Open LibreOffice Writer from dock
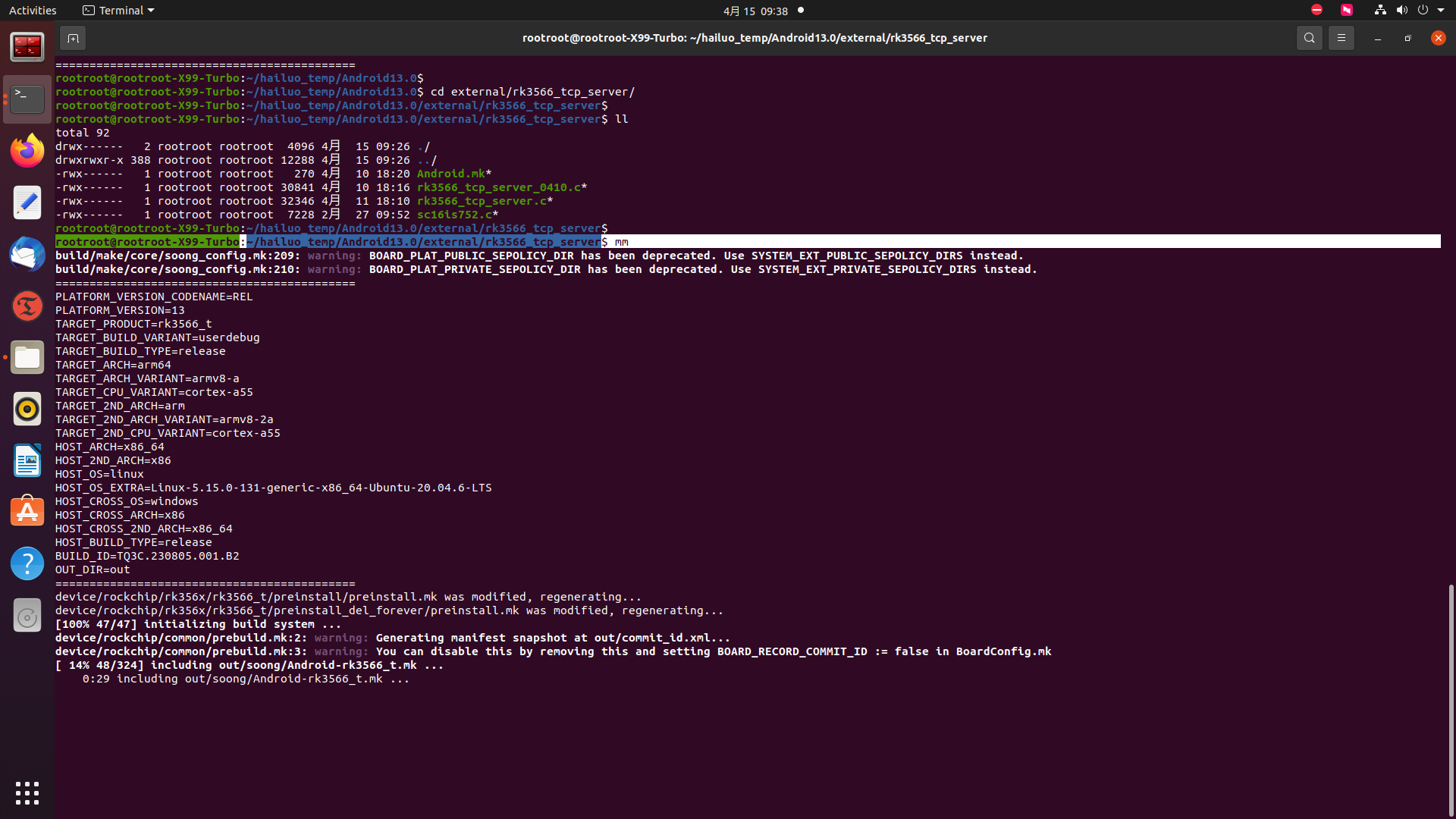 point(27,460)
